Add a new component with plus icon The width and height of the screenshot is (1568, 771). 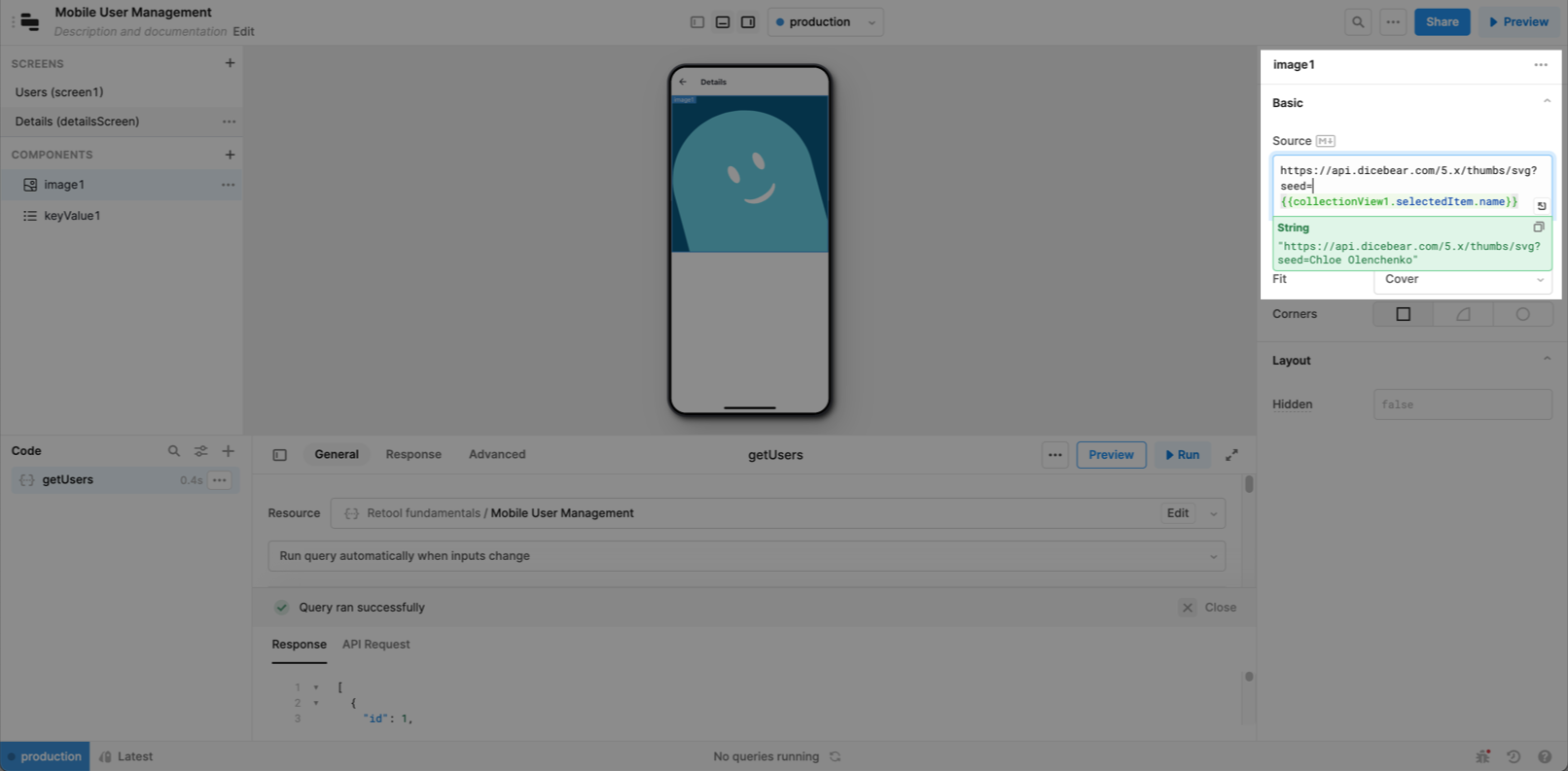230,155
